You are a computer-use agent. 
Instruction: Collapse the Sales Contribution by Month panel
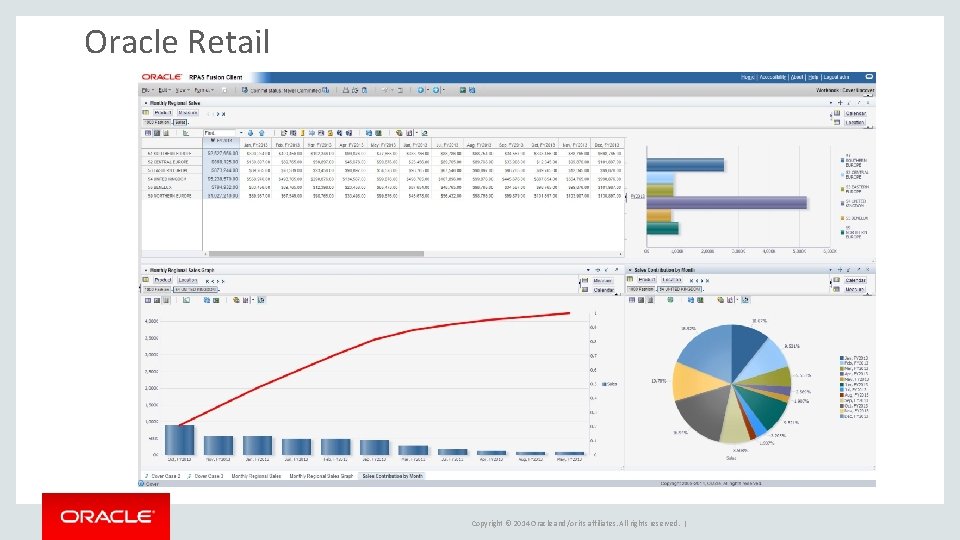(x=630, y=270)
